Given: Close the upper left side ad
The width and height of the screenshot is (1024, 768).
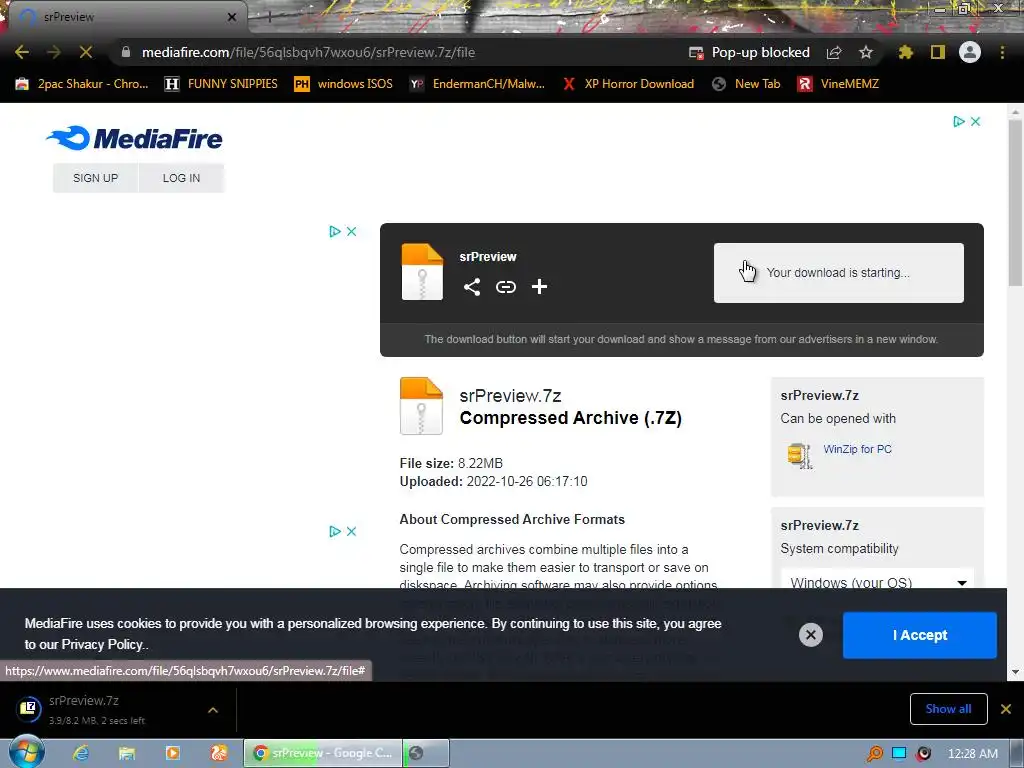Looking at the screenshot, I should point(351,231).
